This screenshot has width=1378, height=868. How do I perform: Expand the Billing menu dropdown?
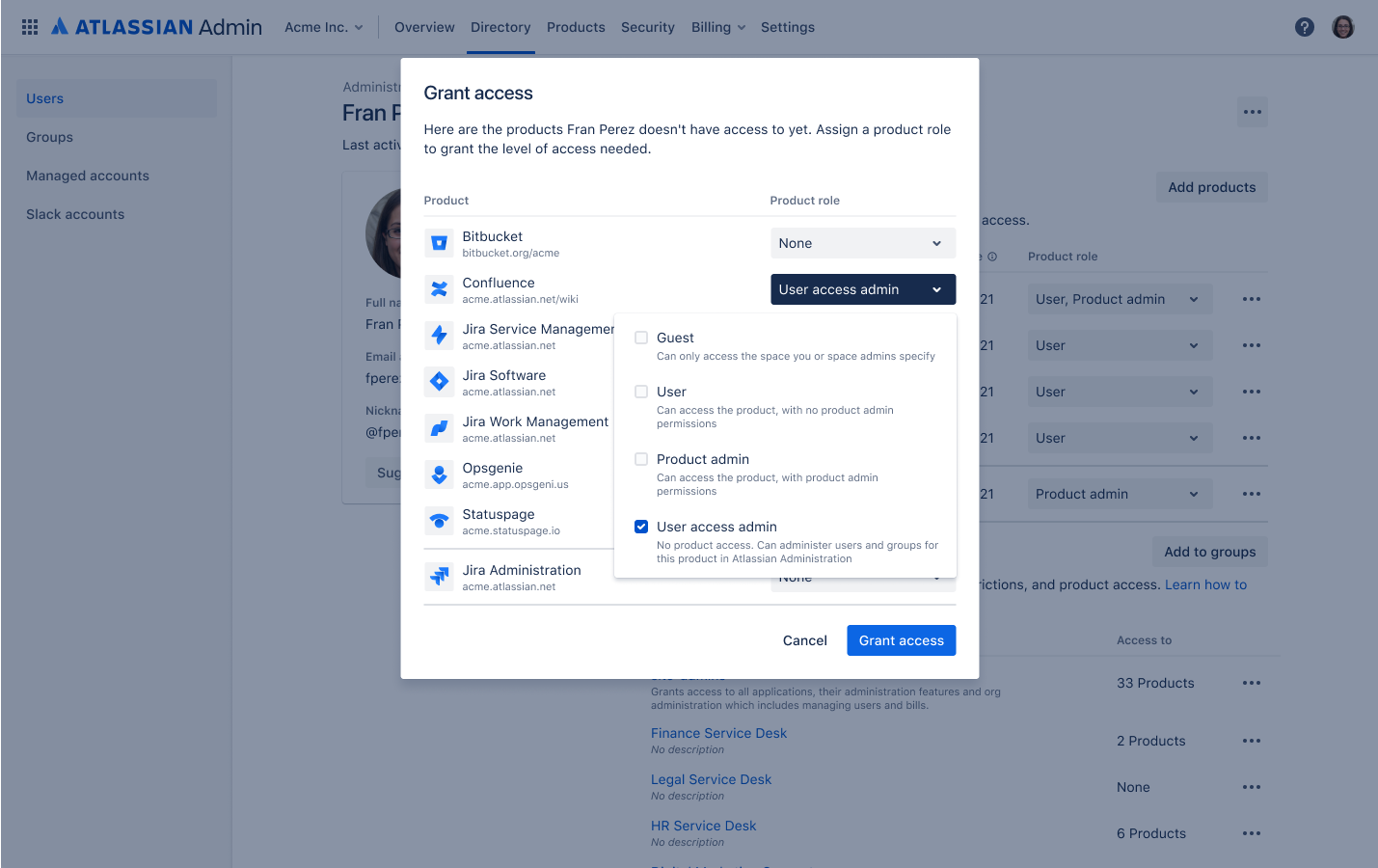(x=718, y=27)
